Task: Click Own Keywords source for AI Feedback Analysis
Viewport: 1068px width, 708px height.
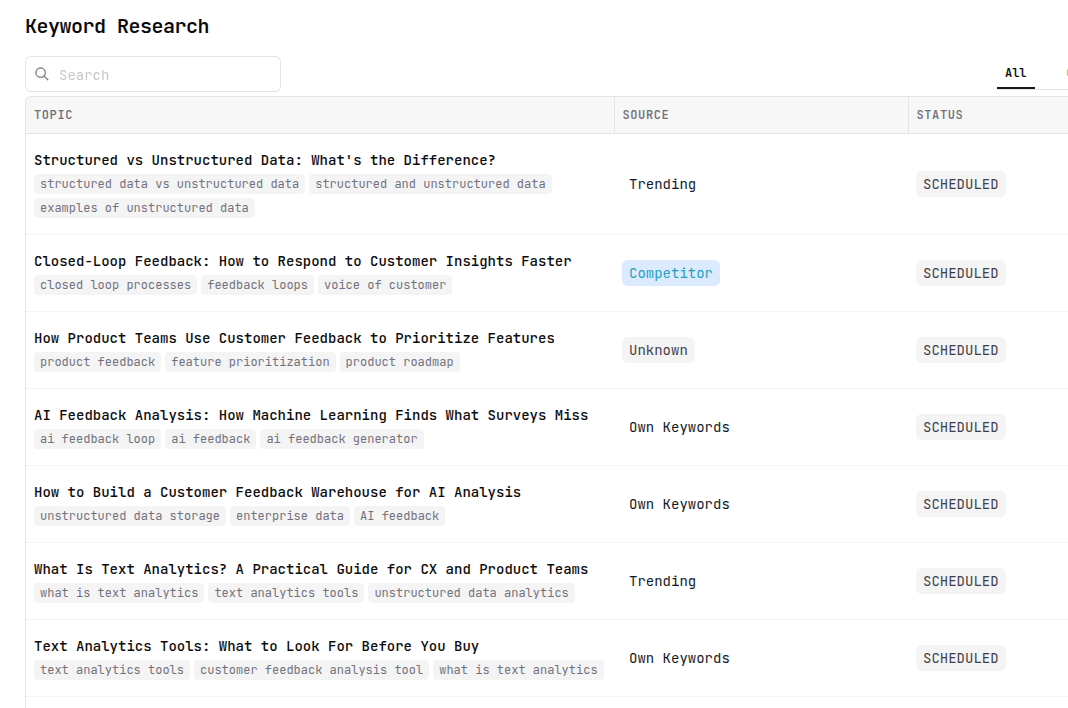Action: click(679, 427)
